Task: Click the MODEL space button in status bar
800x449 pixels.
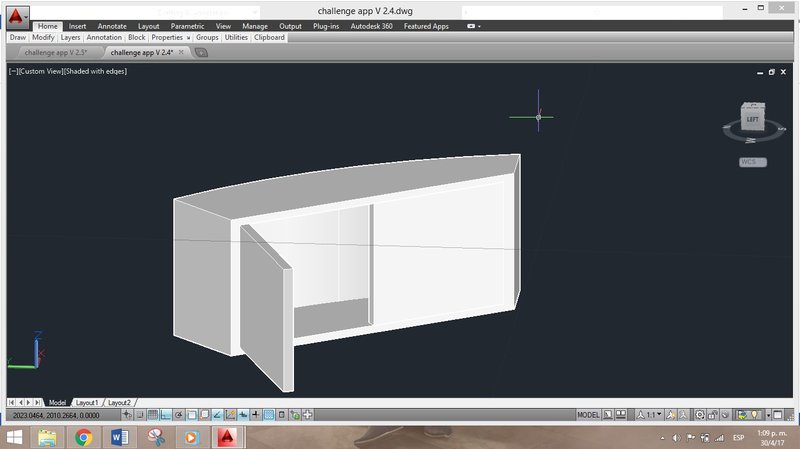Action: pos(589,414)
